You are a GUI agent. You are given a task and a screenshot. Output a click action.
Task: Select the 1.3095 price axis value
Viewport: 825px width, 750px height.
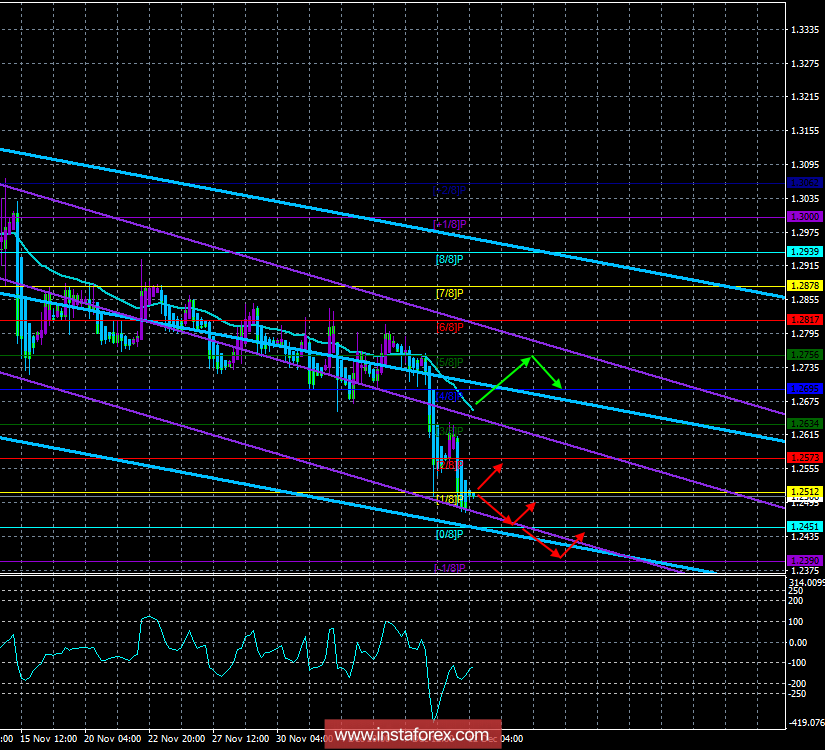pyautogui.click(x=805, y=165)
